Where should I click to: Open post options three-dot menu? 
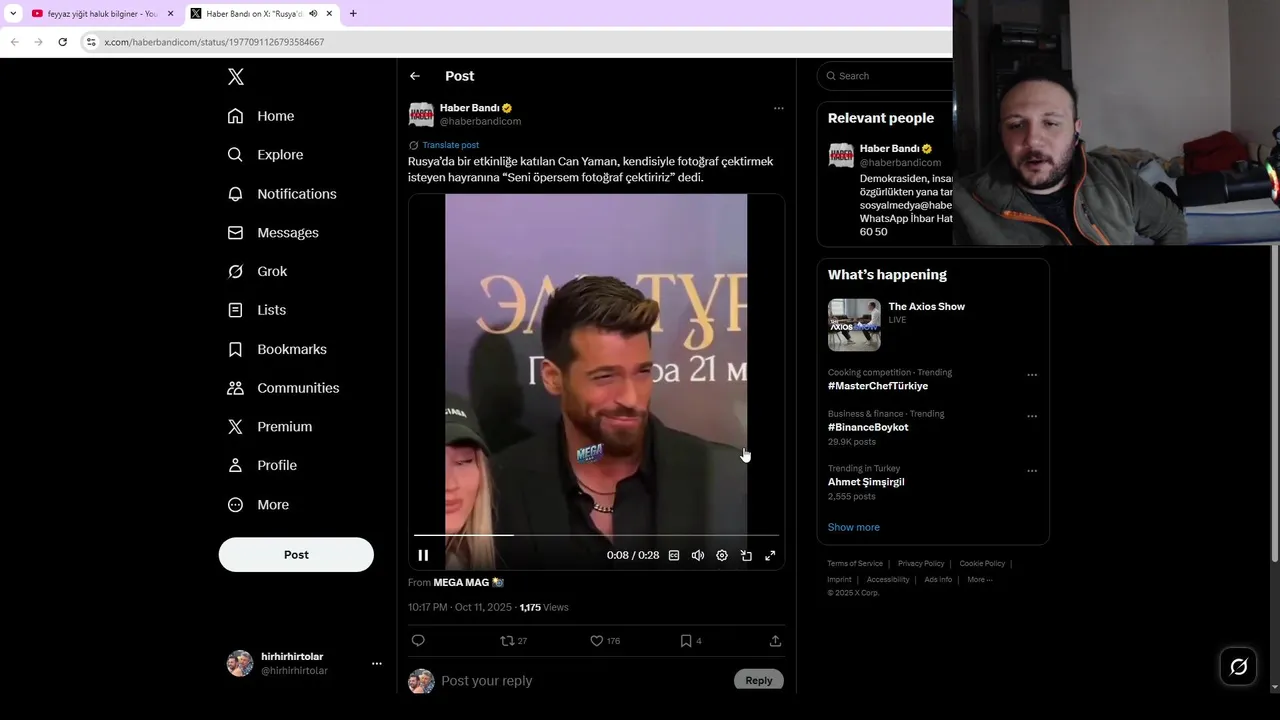[x=778, y=108]
